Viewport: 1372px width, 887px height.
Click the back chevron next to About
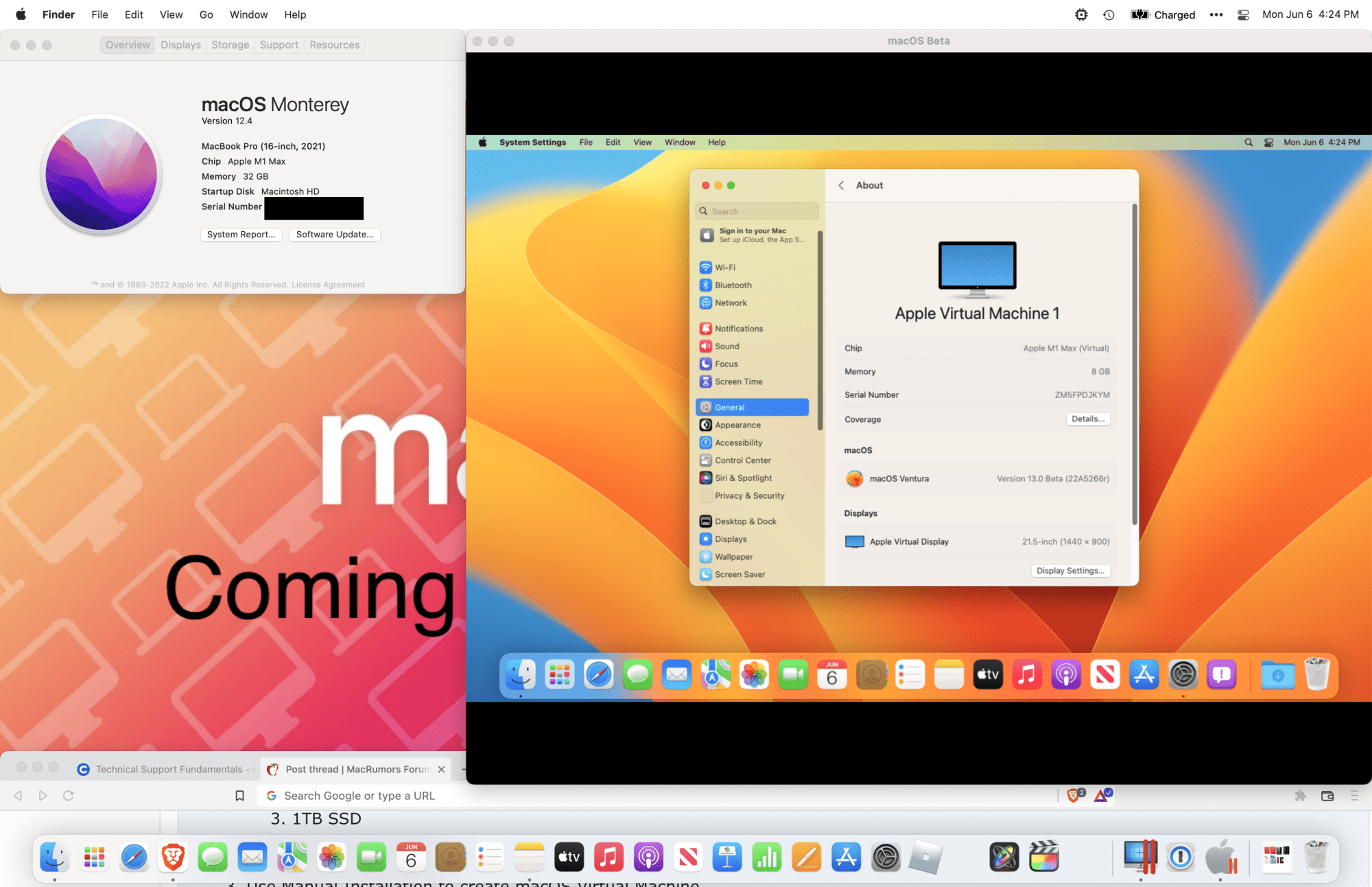pyautogui.click(x=841, y=185)
